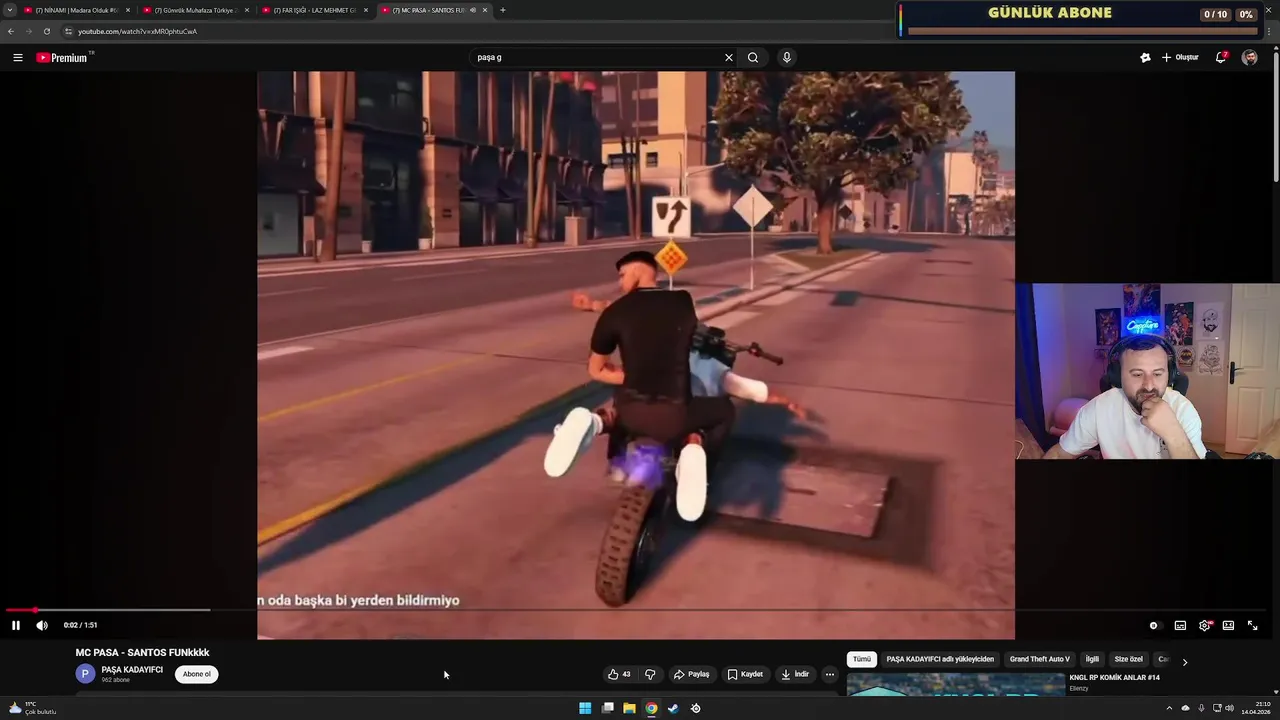Screen dimensions: 1280x720
Task: Switch to the FAR IŞIĞI - LAZ MEHMET tab
Action: click(x=315, y=10)
